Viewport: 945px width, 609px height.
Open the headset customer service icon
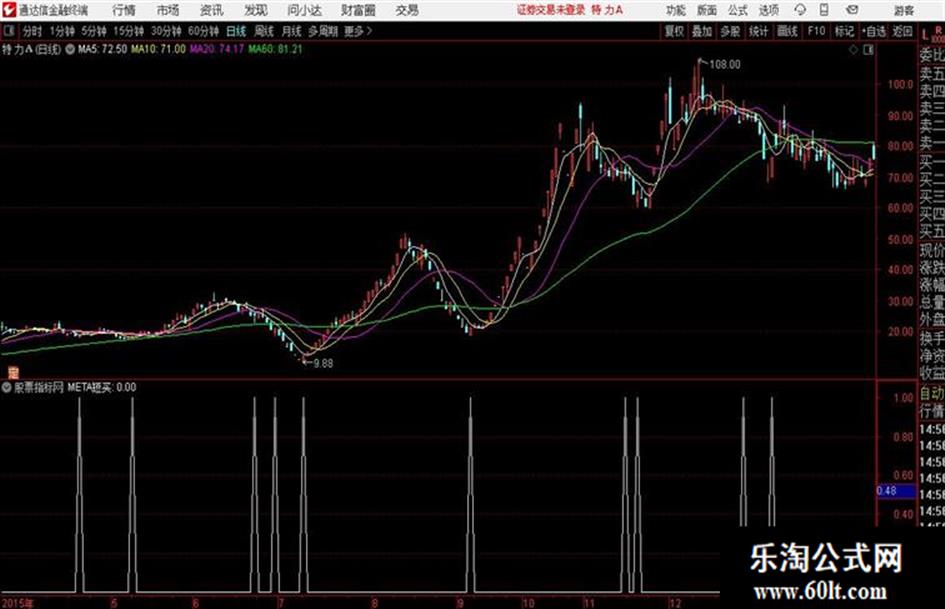click(800, 10)
